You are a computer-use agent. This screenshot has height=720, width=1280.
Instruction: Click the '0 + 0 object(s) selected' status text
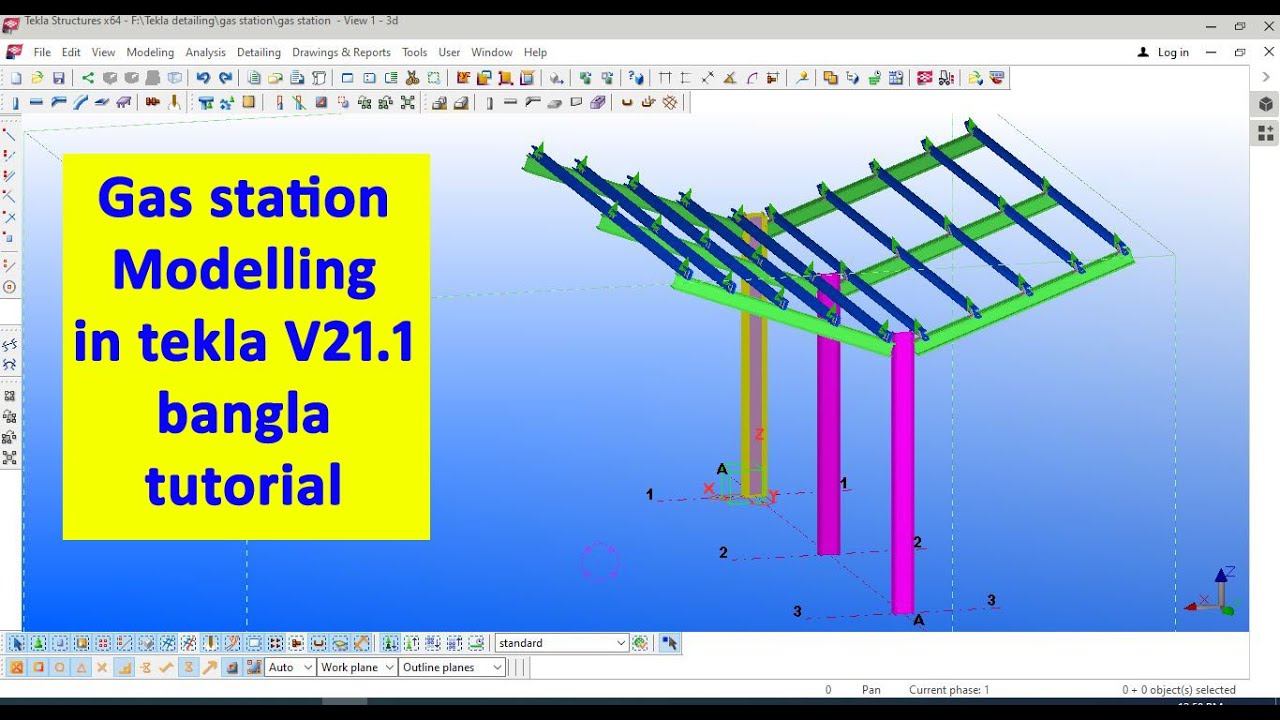pyautogui.click(x=1179, y=690)
